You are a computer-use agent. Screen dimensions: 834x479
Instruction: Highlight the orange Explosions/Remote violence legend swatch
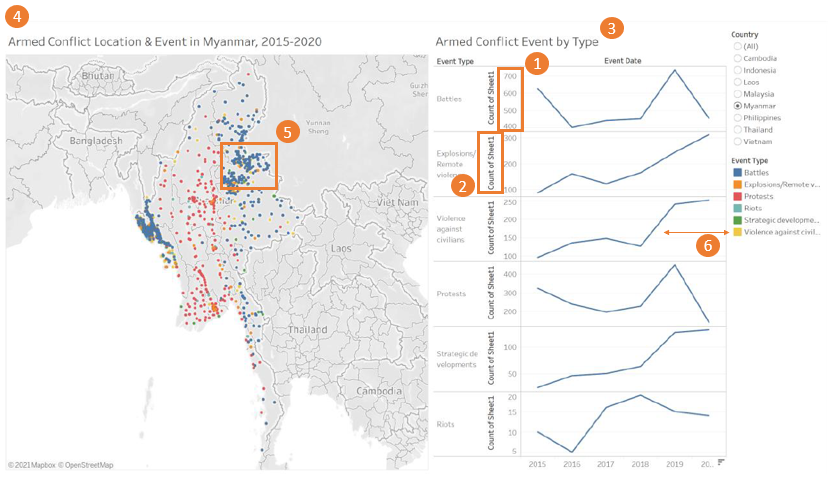(x=737, y=185)
